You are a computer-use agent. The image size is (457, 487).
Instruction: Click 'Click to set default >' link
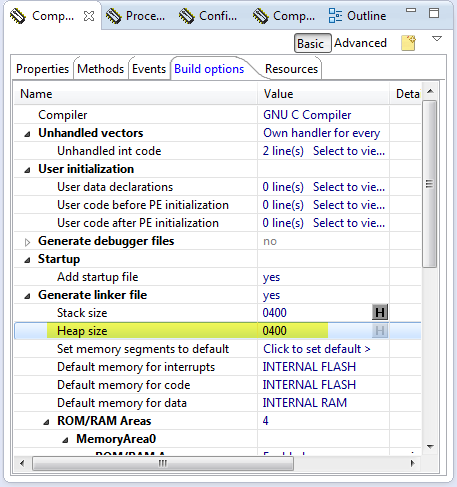point(317,349)
